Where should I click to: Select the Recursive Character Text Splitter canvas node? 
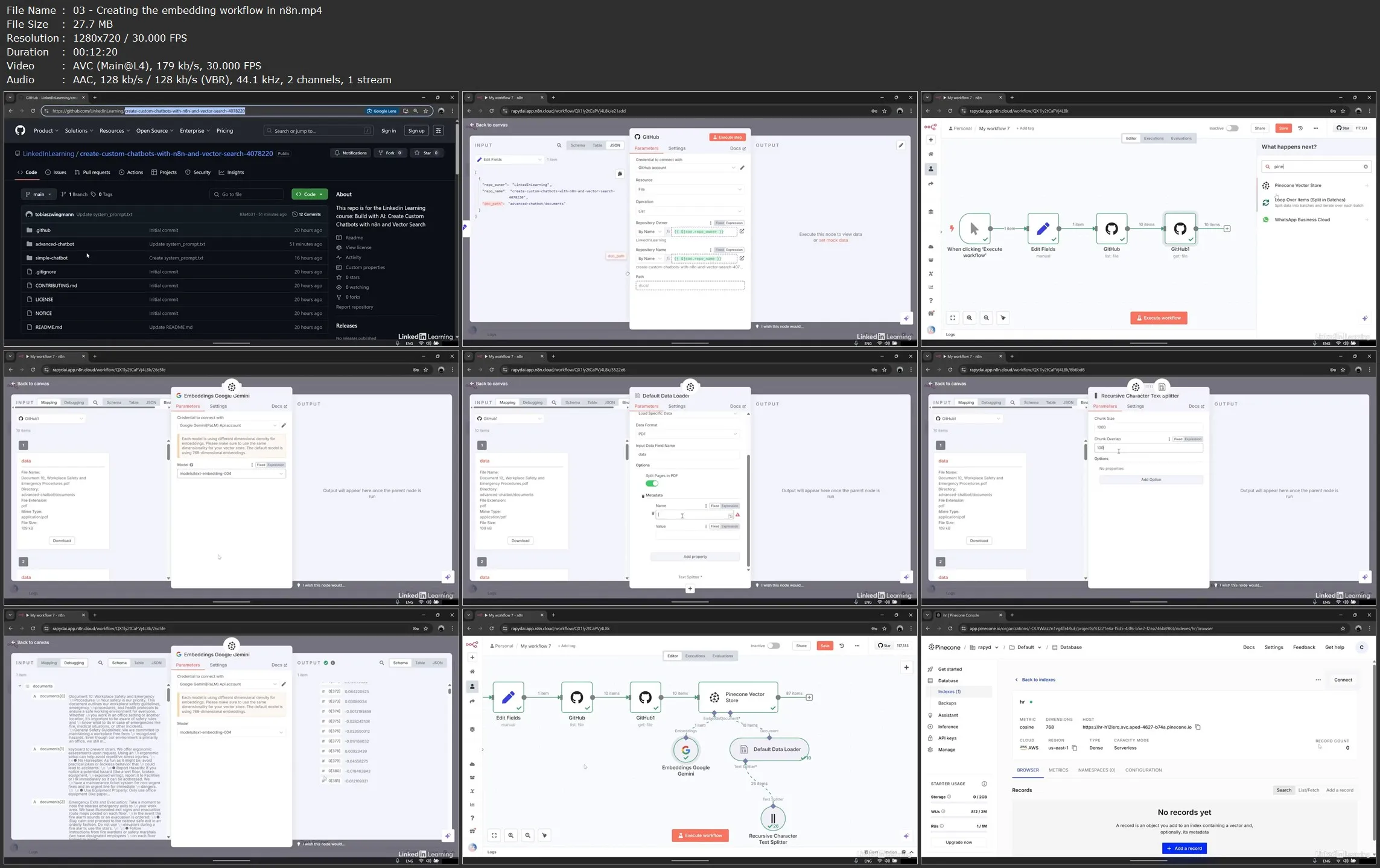pos(773,819)
